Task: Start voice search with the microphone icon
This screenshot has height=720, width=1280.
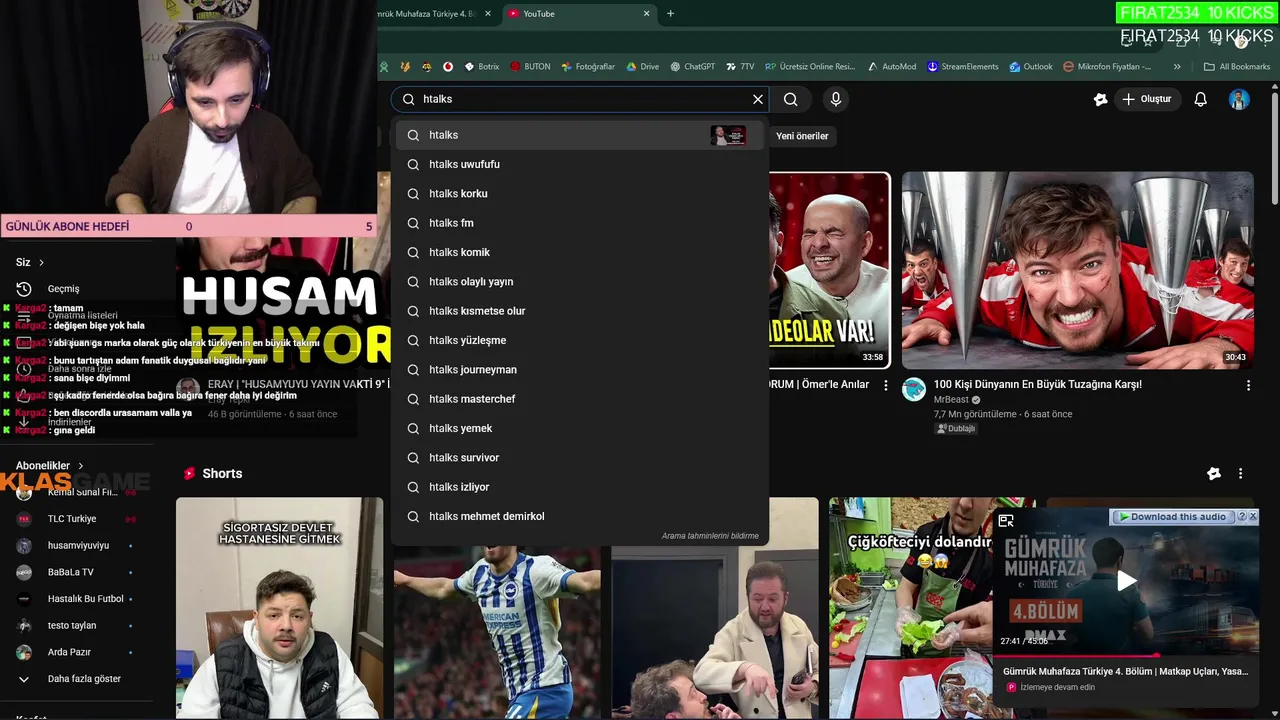Action: coord(836,99)
